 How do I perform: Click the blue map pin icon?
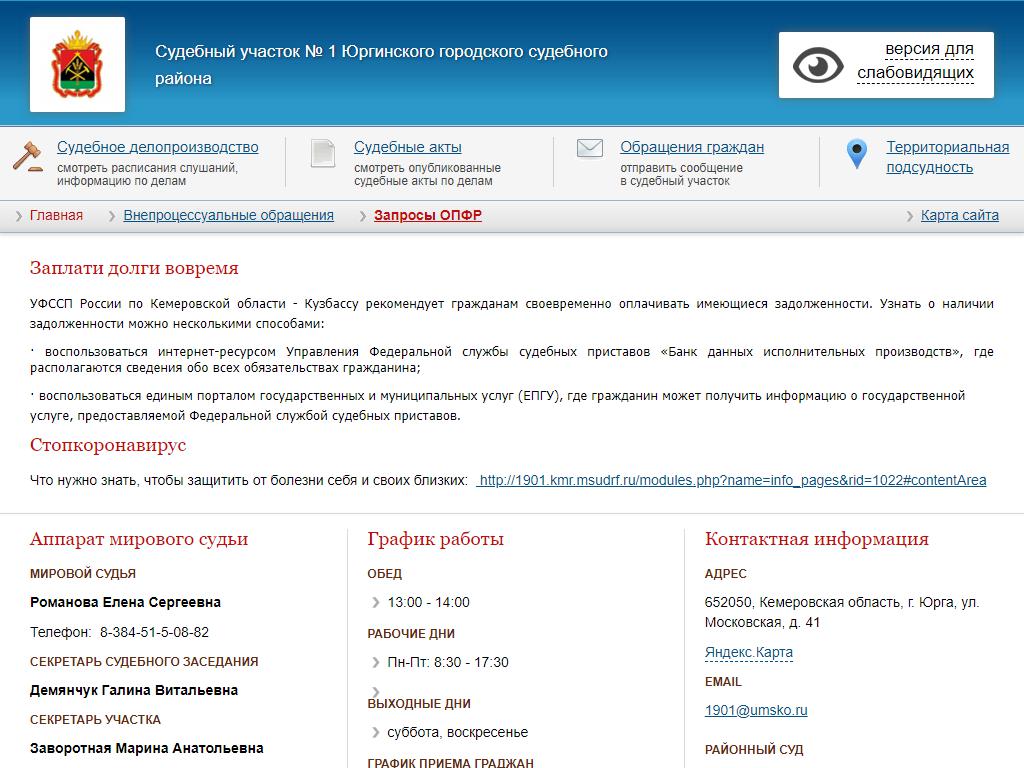pyautogui.click(x=856, y=154)
